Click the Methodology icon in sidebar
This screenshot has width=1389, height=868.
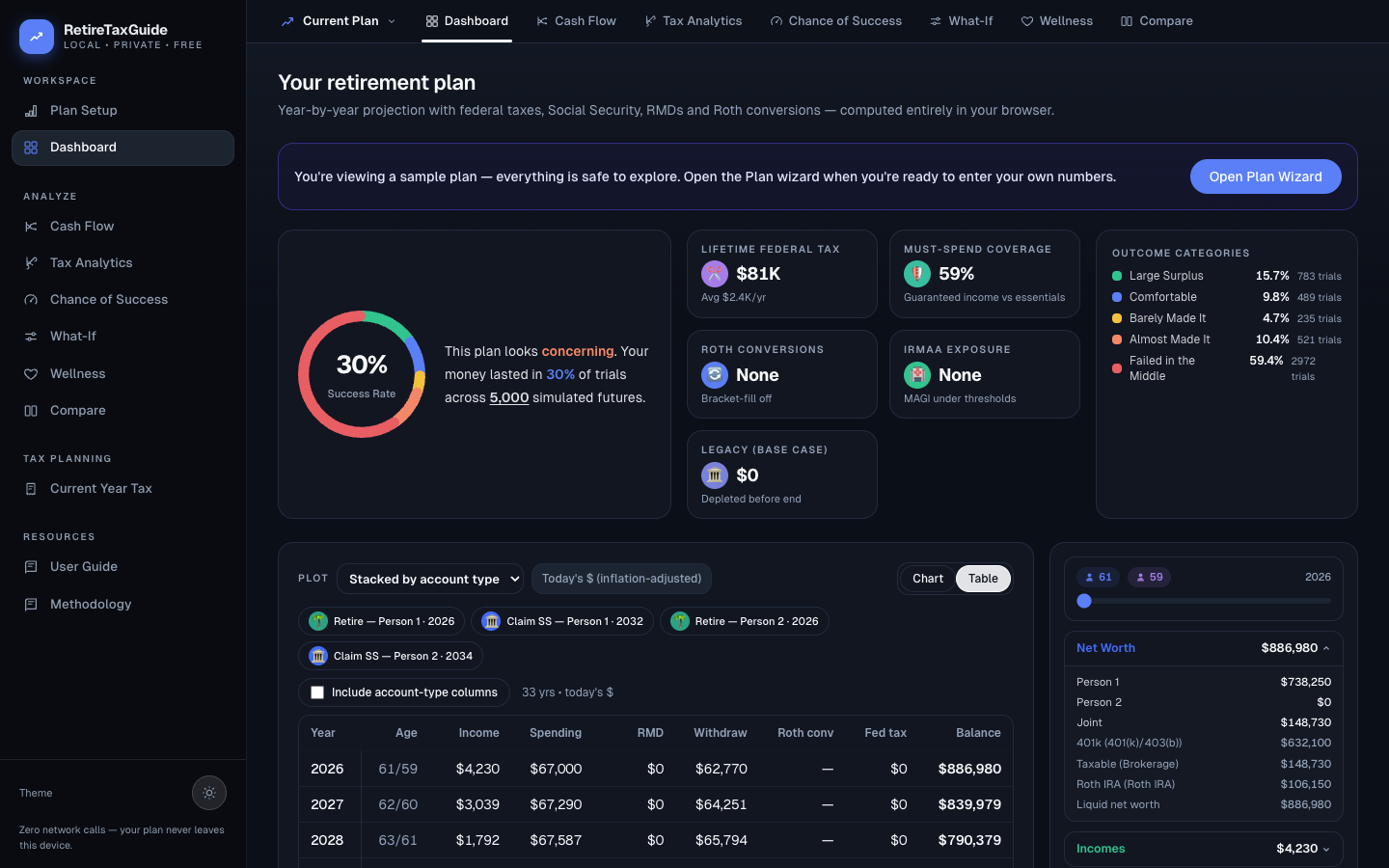[x=31, y=605]
